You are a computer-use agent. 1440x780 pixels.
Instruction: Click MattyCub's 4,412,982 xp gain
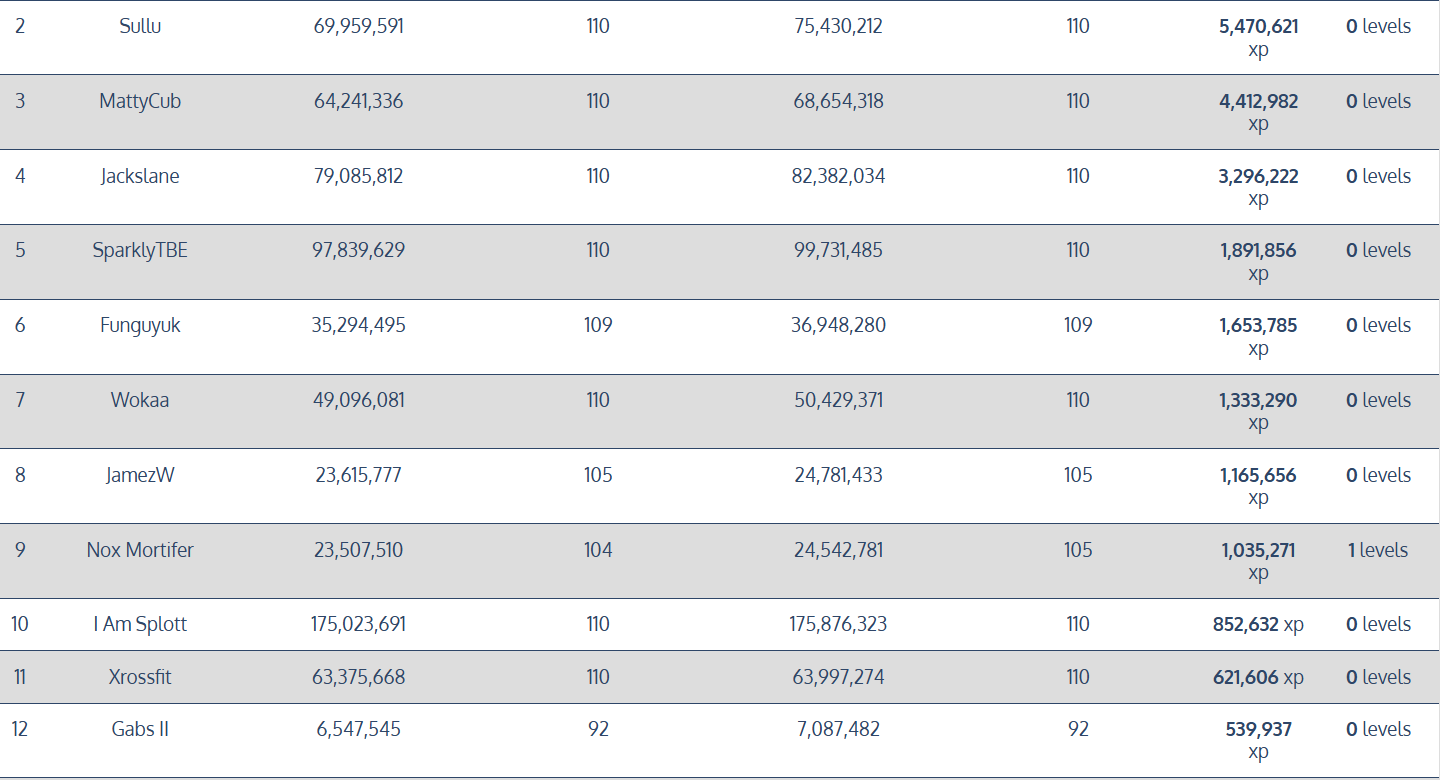(x=1258, y=102)
